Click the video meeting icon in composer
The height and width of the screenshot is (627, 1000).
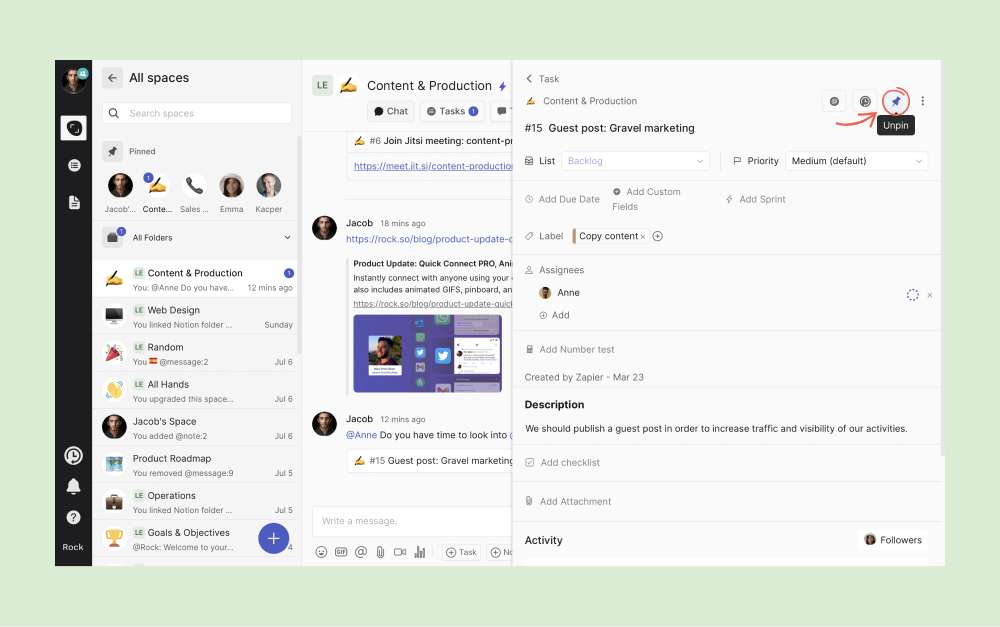point(400,552)
